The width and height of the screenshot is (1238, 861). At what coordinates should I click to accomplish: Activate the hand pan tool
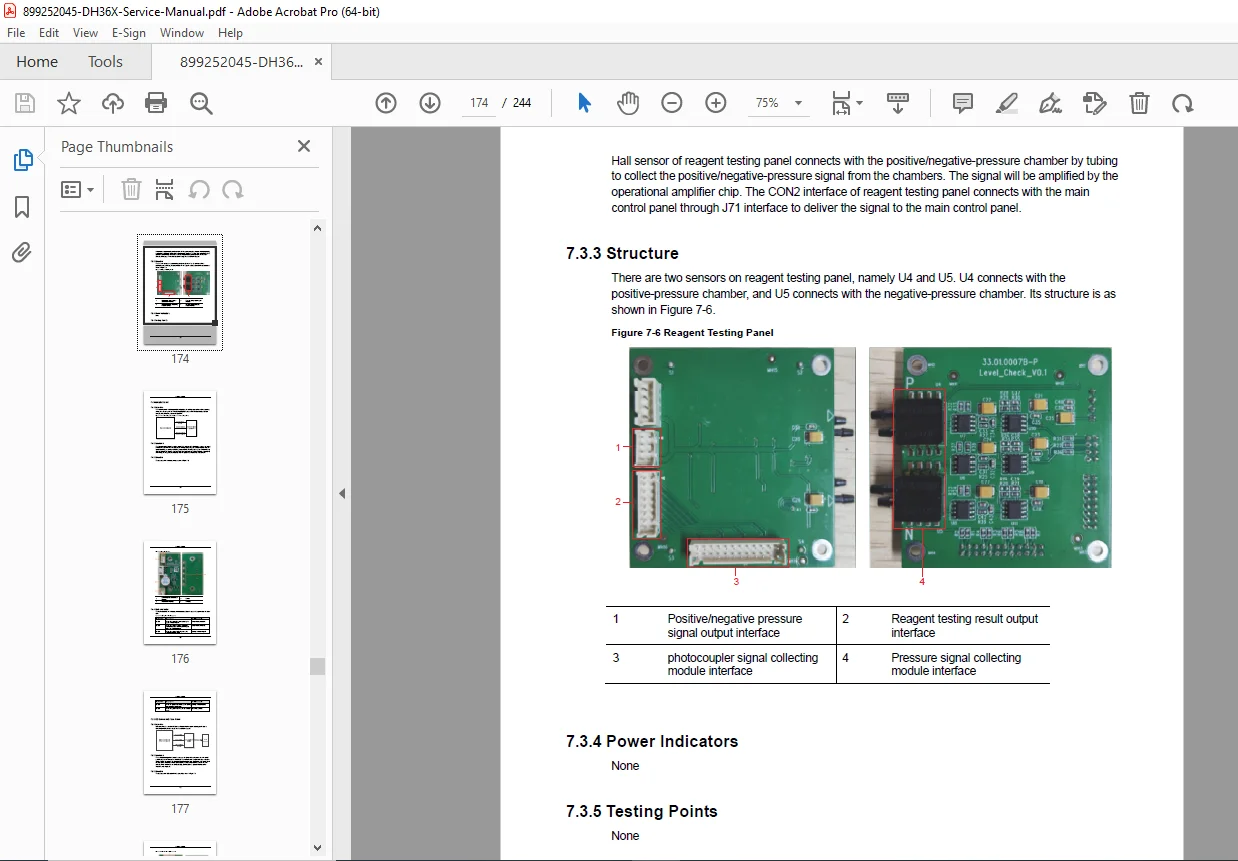coord(628,103)
